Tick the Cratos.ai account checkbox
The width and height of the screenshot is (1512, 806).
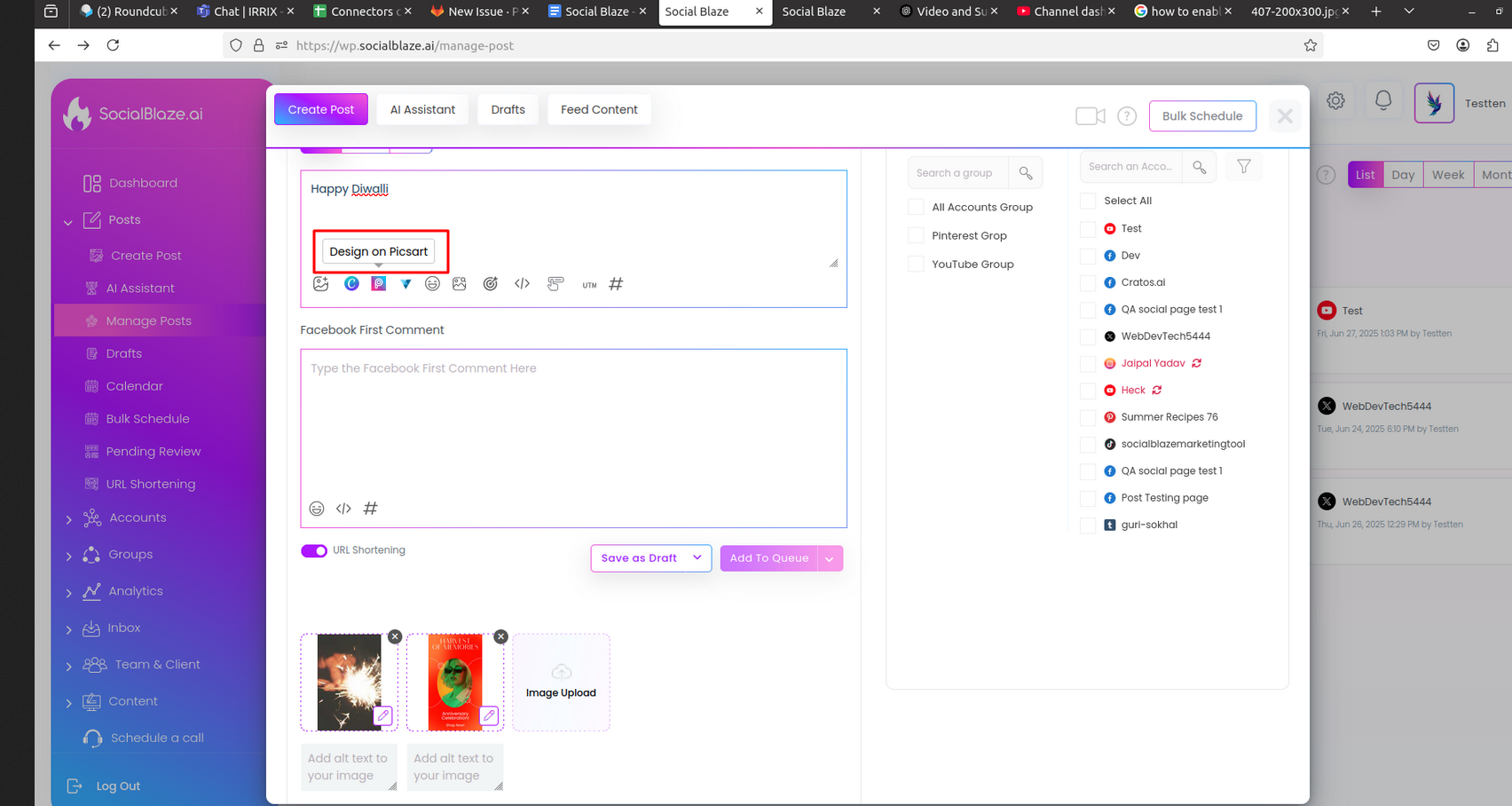(x=1088, y=282)
